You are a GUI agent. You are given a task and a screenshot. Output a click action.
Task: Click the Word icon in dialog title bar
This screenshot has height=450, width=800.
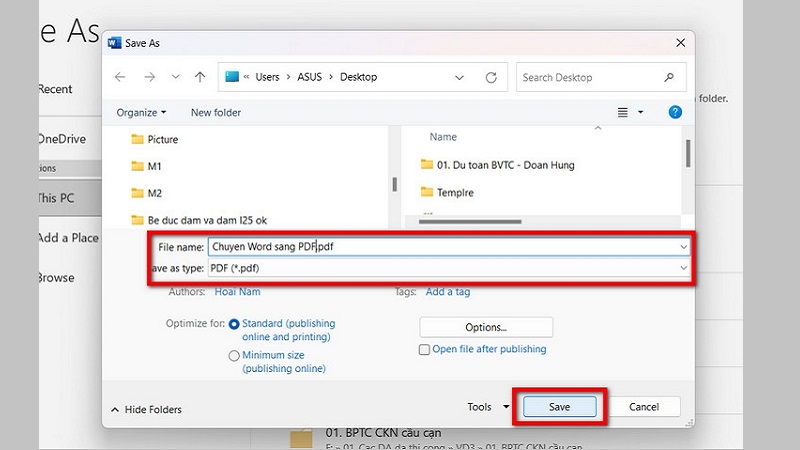click(x=114, y=43)
